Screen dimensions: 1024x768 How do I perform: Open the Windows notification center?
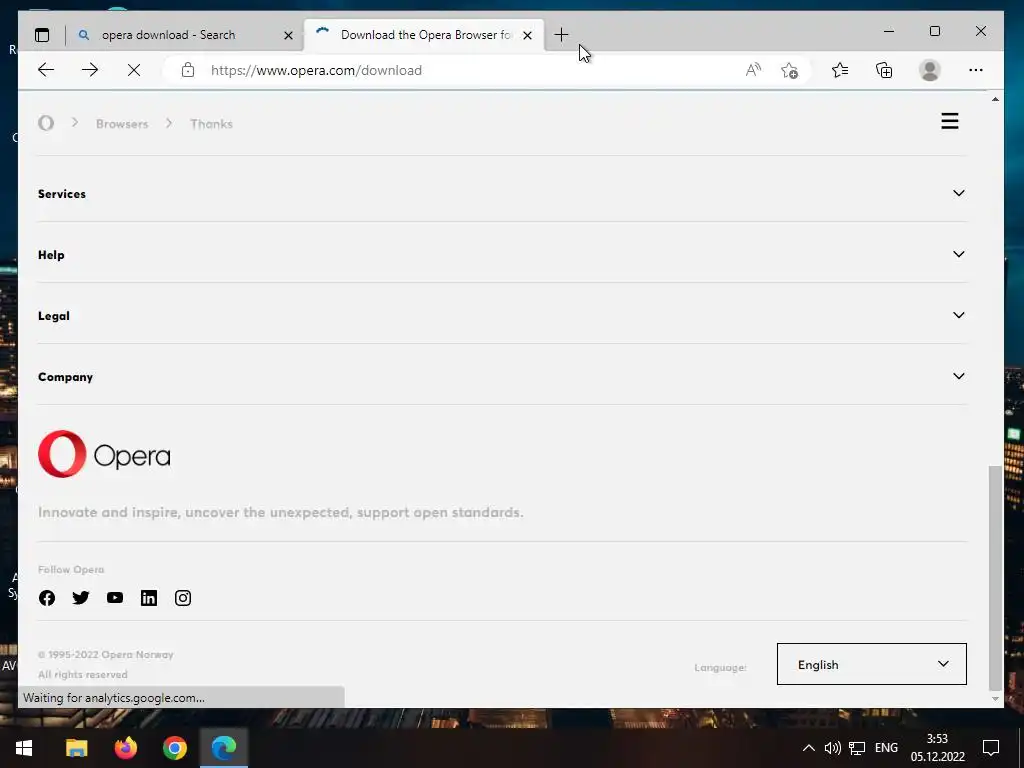[991, 748]
